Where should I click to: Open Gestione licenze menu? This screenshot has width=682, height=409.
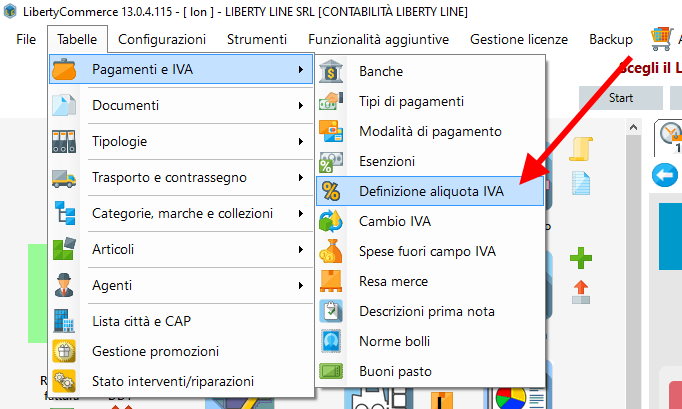point(519,39)
